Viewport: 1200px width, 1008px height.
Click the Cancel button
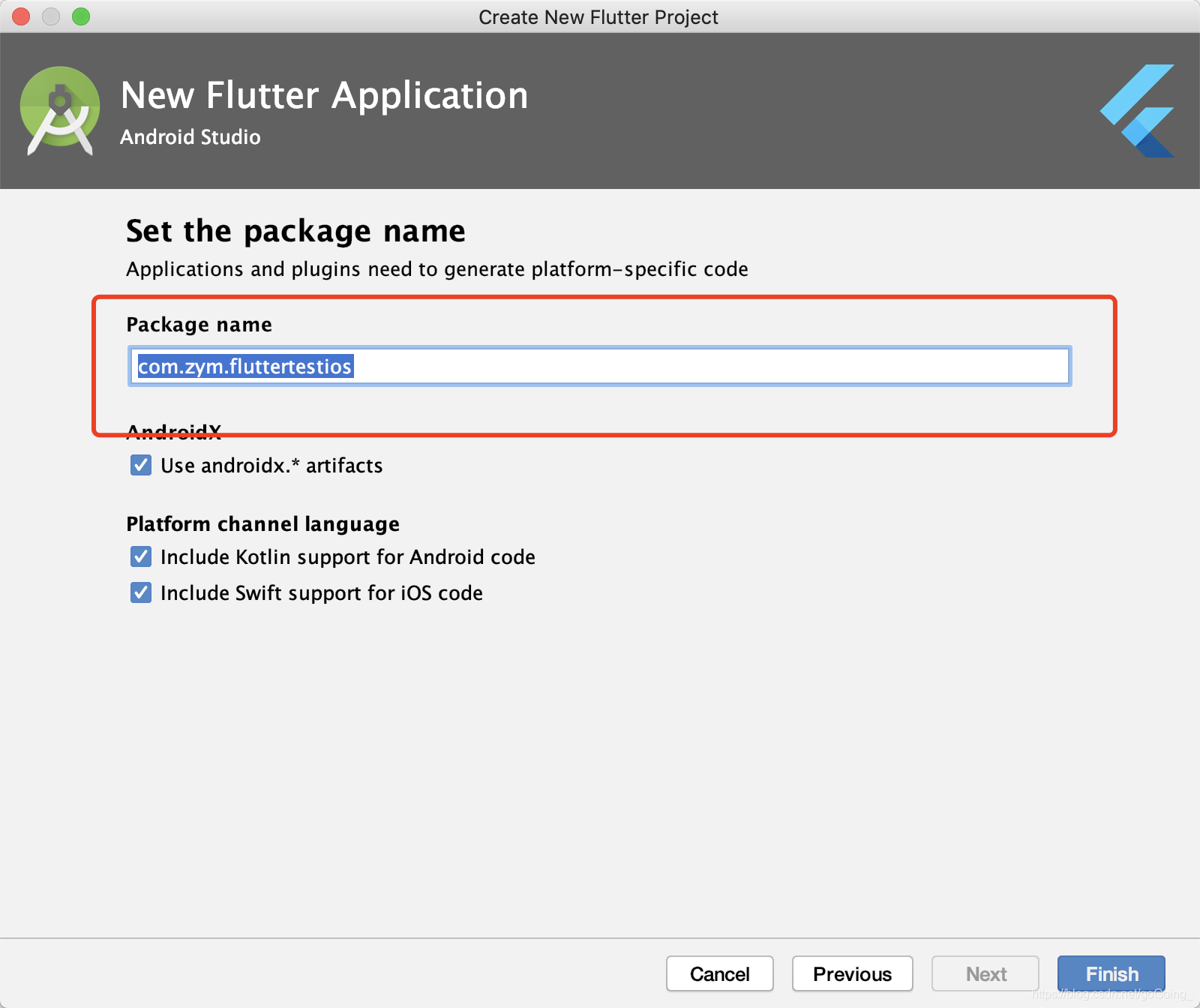720,973
